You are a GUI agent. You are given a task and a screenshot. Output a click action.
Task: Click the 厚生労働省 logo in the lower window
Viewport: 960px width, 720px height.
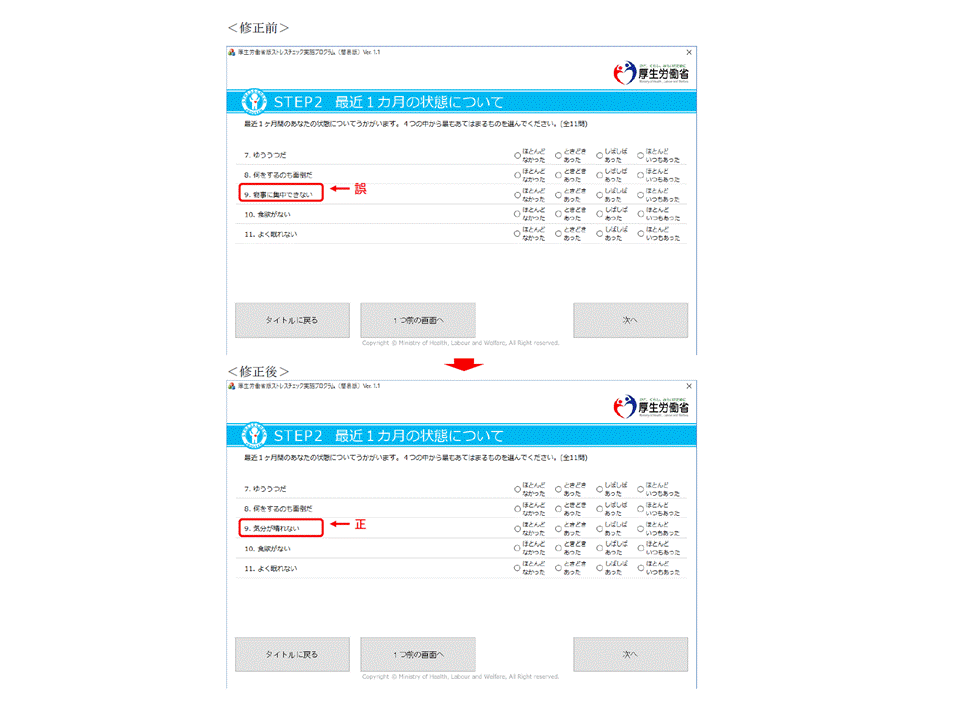point(654,406)
